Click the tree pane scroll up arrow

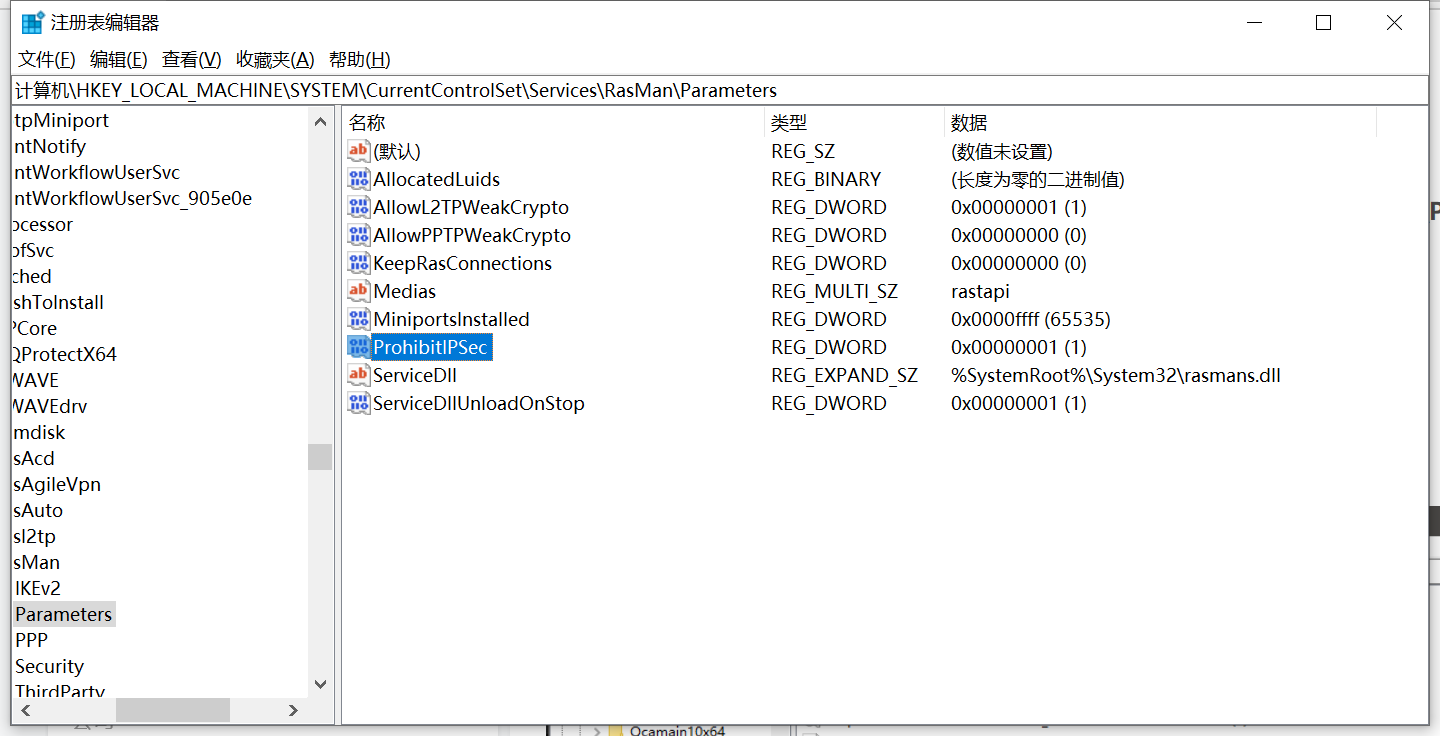(x=320, y=122)
